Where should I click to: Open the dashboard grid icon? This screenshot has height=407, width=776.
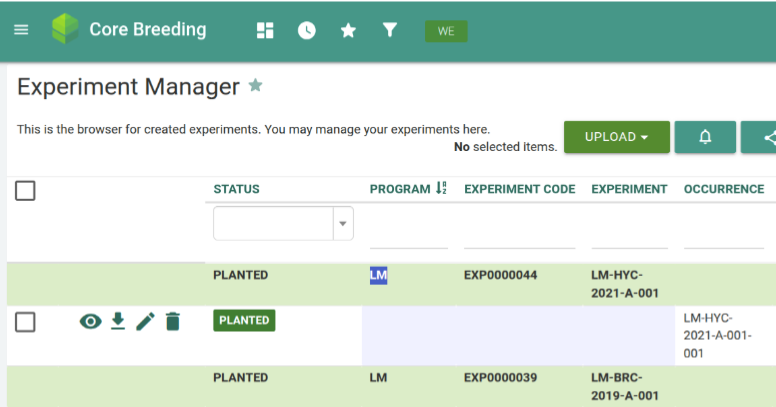(265, 30)
